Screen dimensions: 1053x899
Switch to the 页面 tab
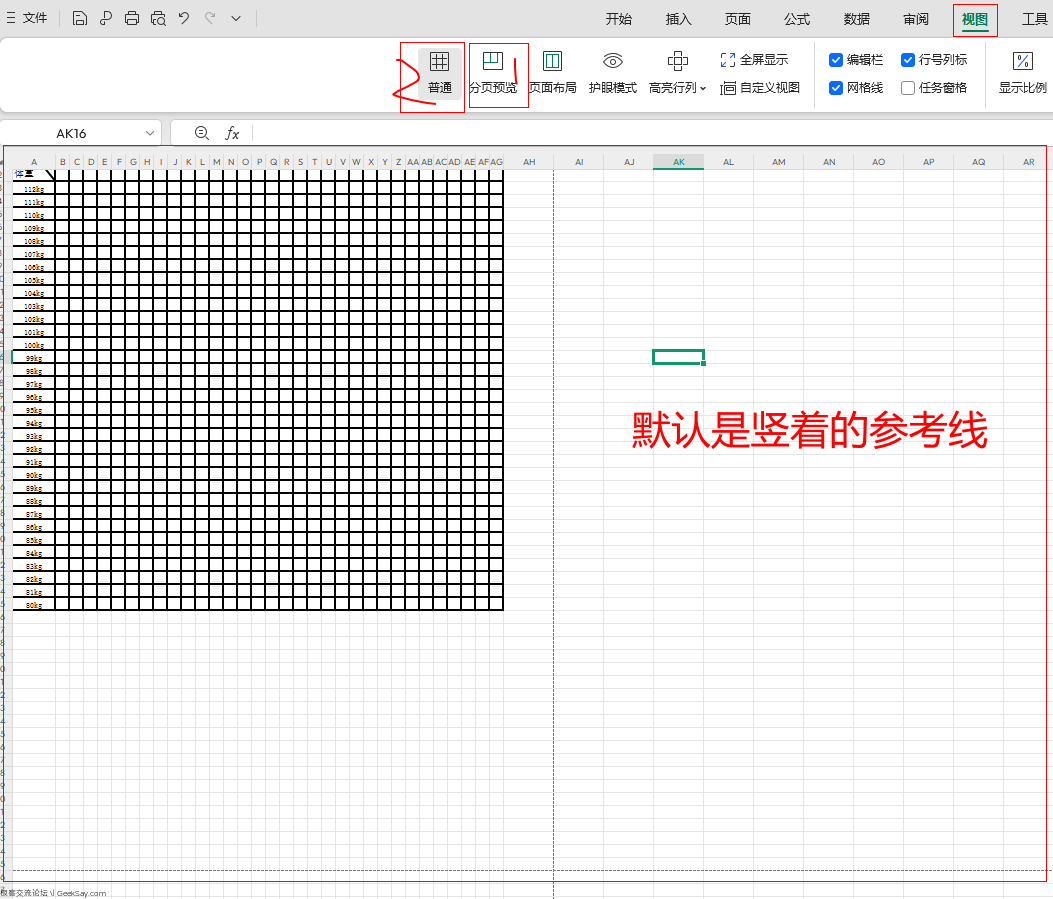737,19
